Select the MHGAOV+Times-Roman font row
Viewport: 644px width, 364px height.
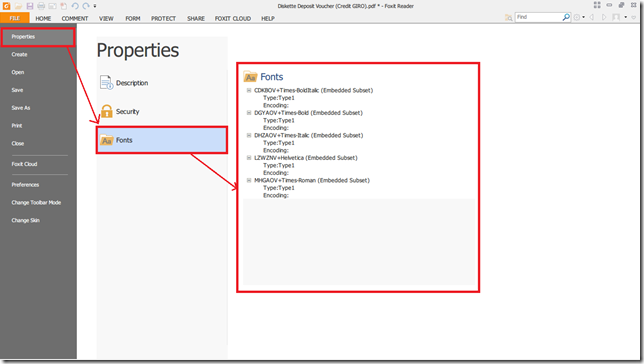pos(312,180)
